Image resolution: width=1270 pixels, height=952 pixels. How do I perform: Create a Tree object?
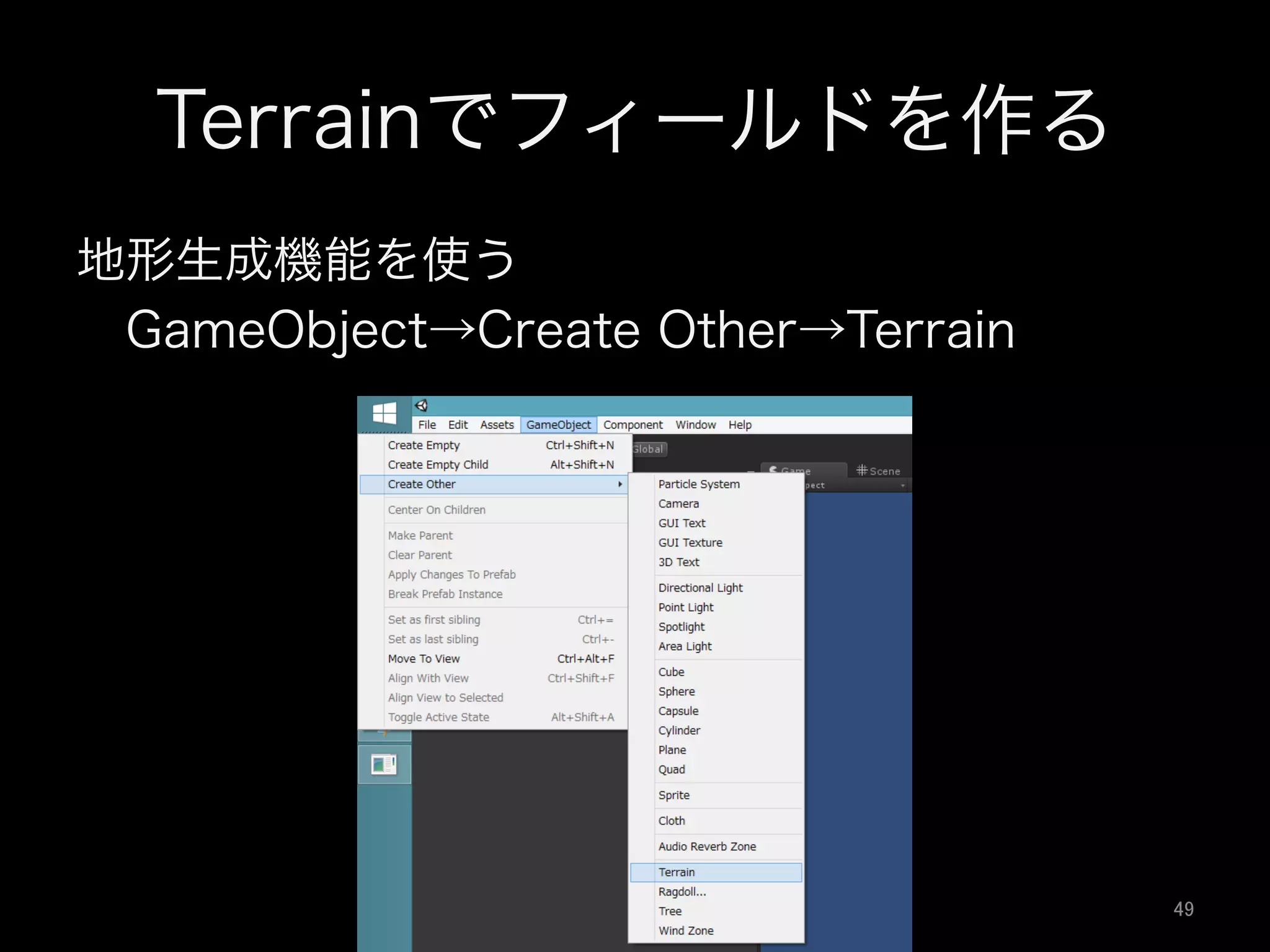(716, 911)
